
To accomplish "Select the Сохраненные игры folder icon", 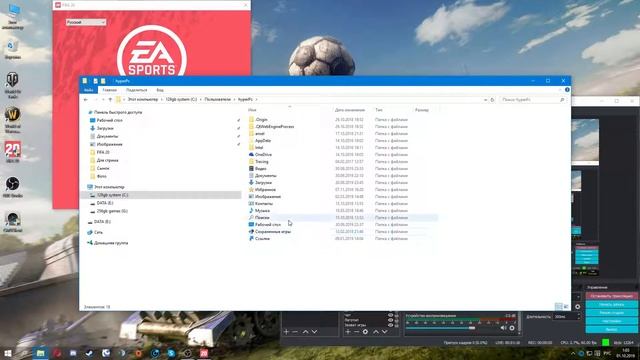I will (x=251, y=231).
